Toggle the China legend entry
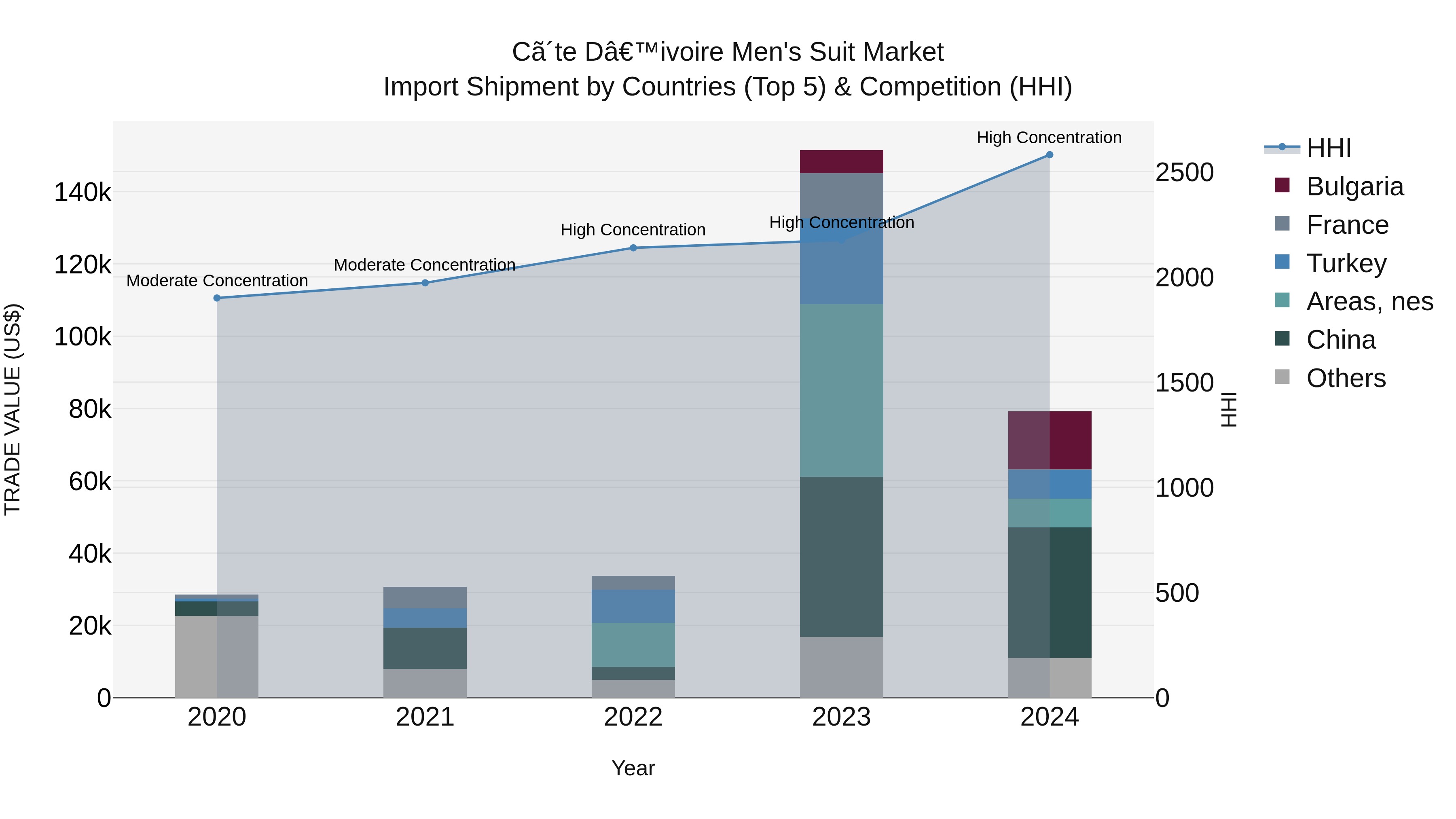Screen dimensions: 1456x819 coord(1325,340)
